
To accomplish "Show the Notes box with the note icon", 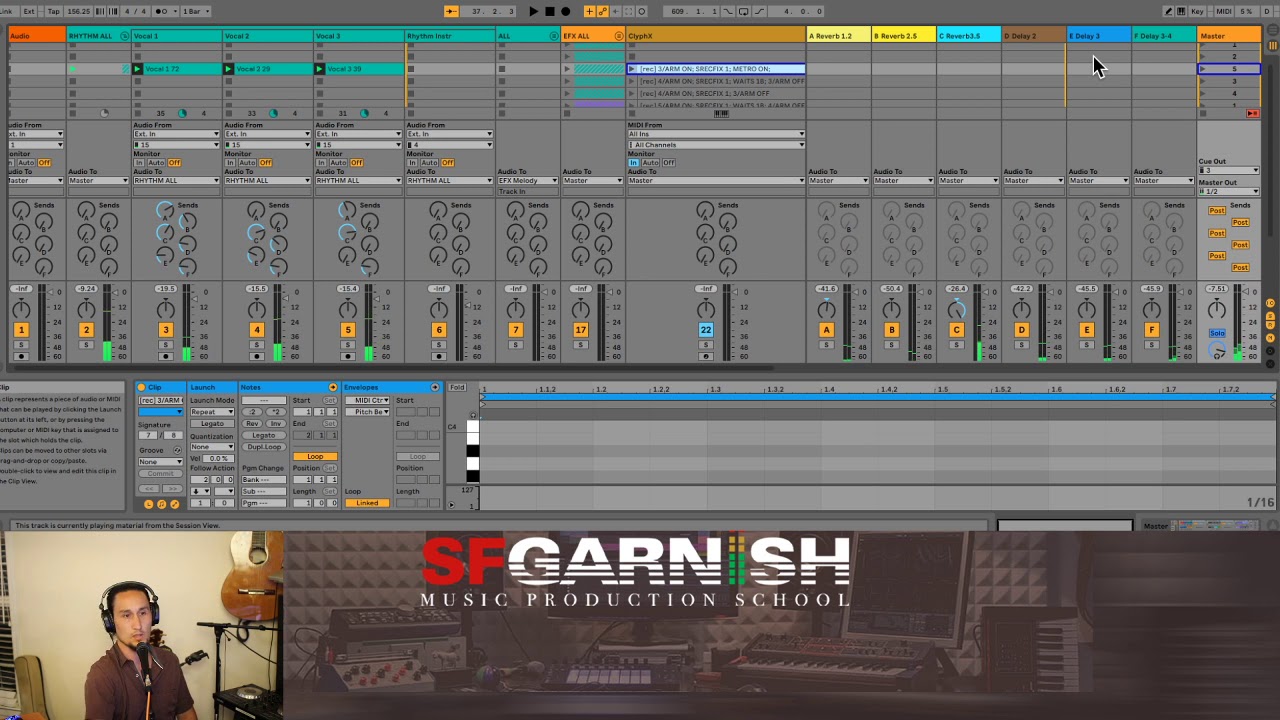I will pyautogui.click(x=162, y=504).
